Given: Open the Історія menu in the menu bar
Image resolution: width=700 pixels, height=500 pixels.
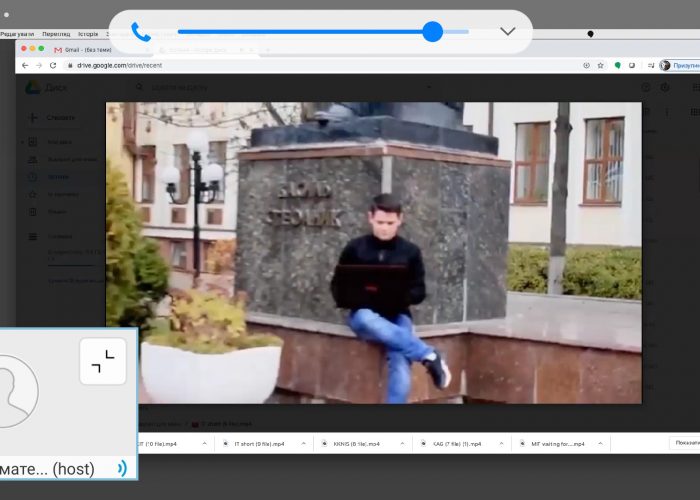Looking at the screenshot, I should (x=88, y=33).
